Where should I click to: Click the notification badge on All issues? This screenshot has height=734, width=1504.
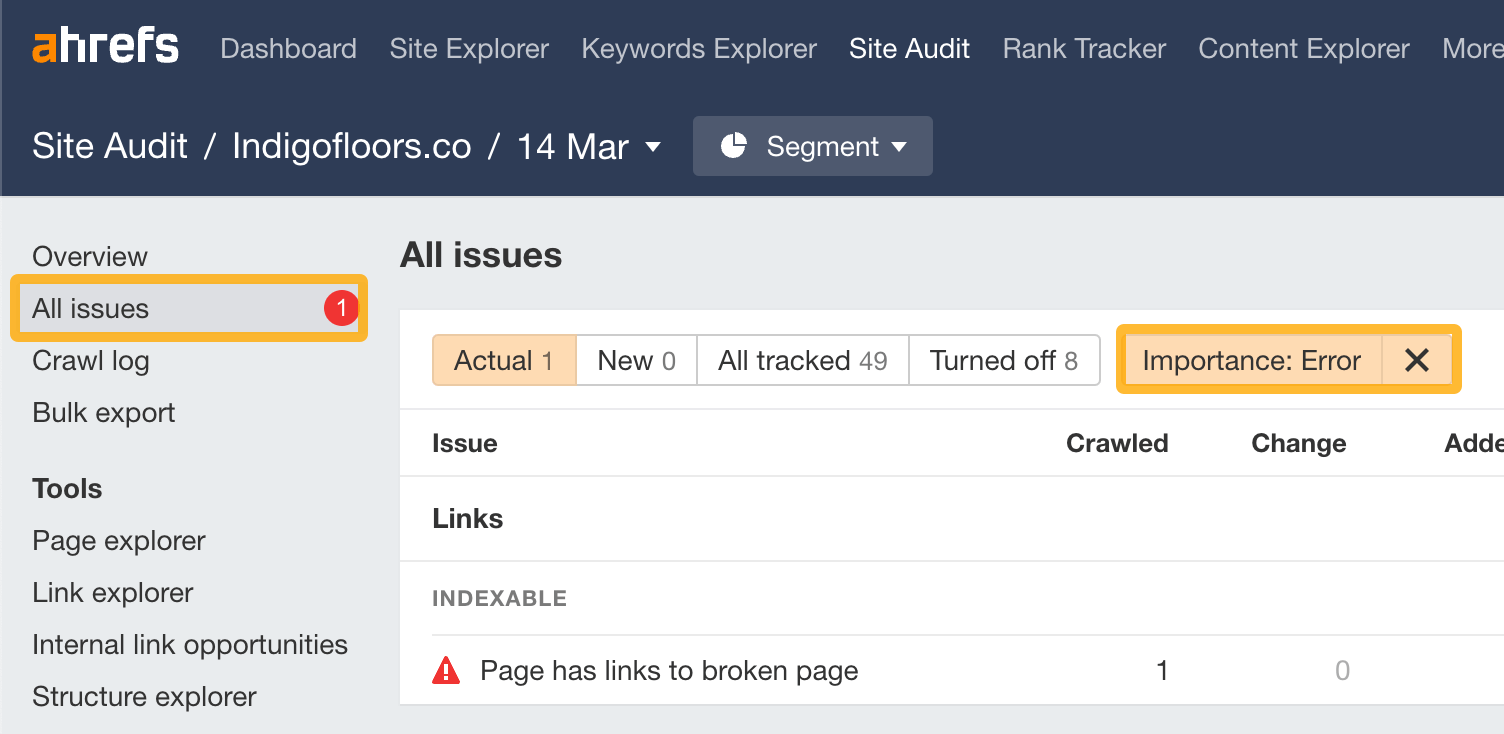click(340, 309)
